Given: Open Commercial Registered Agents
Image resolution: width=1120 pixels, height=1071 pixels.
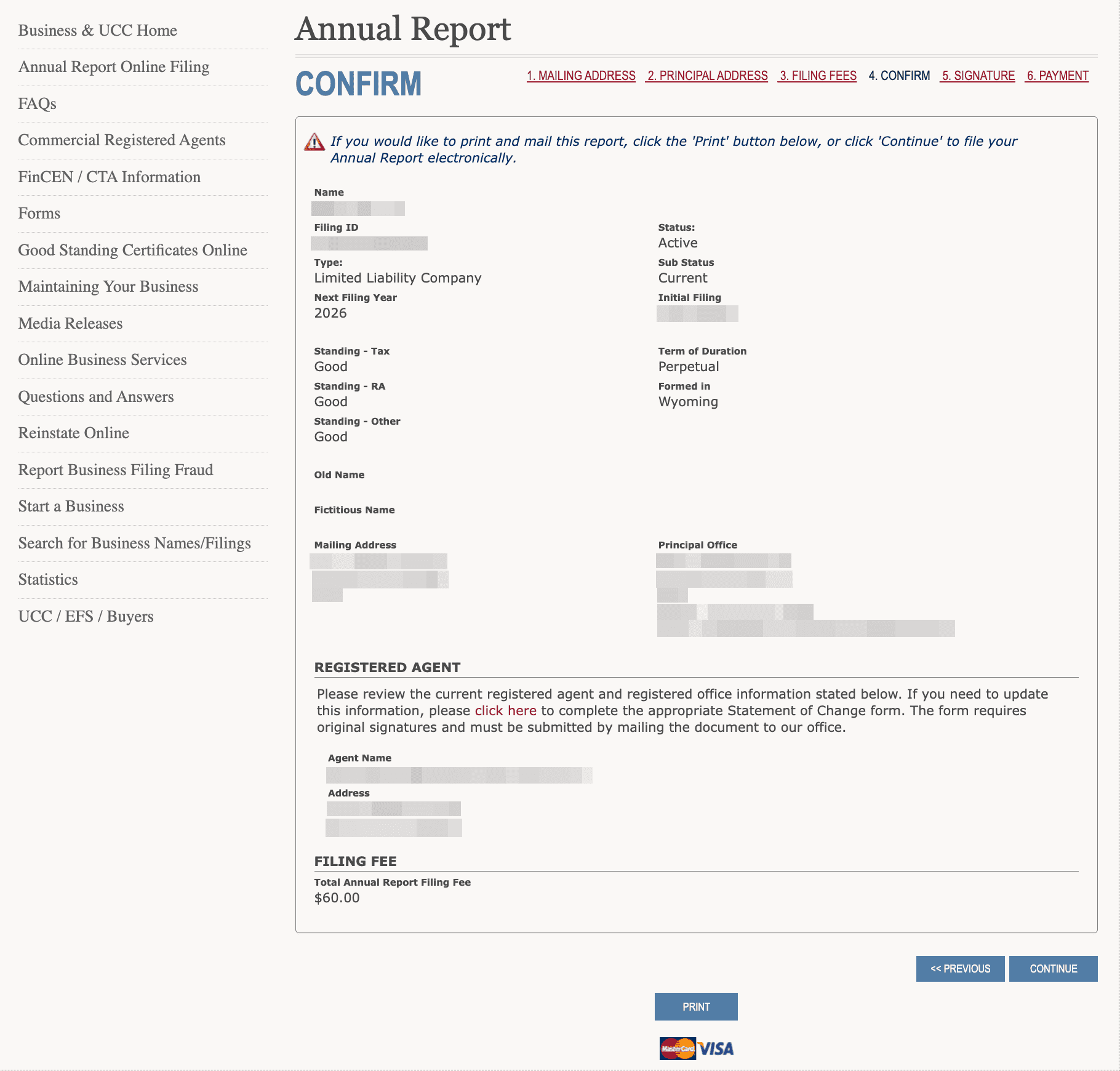Looking at the screenshot, I should click(122, 140).
